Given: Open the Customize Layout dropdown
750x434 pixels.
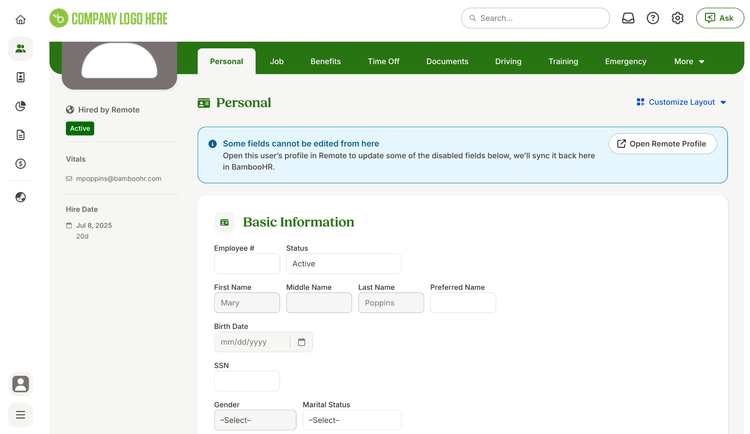Looking at the screenshot, I should (x=681, y=102).
